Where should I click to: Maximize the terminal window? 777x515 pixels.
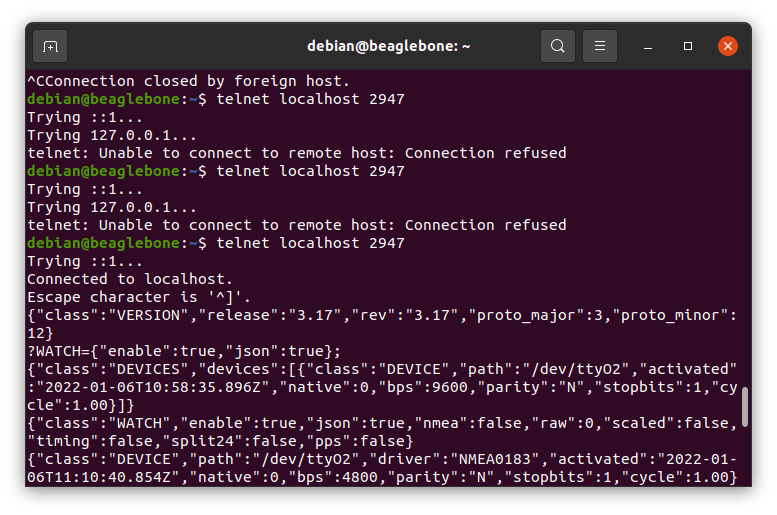click(x=688, y=46)
